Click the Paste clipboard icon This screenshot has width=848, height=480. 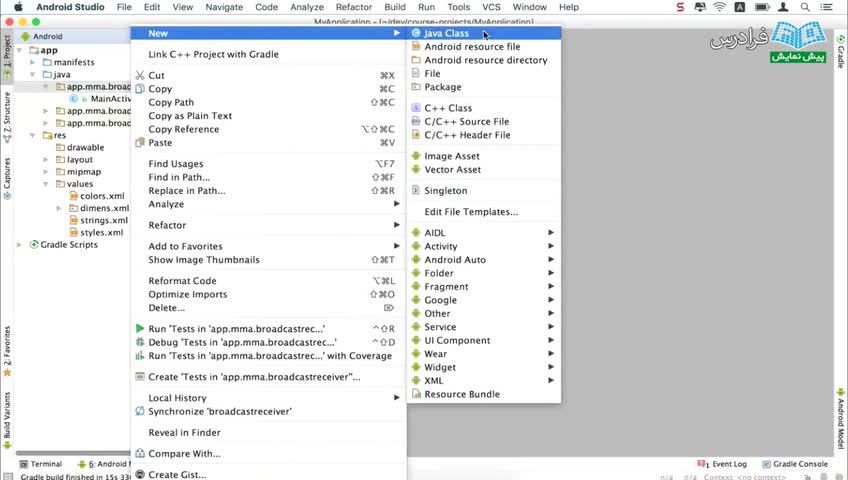[x=140, y=143]
